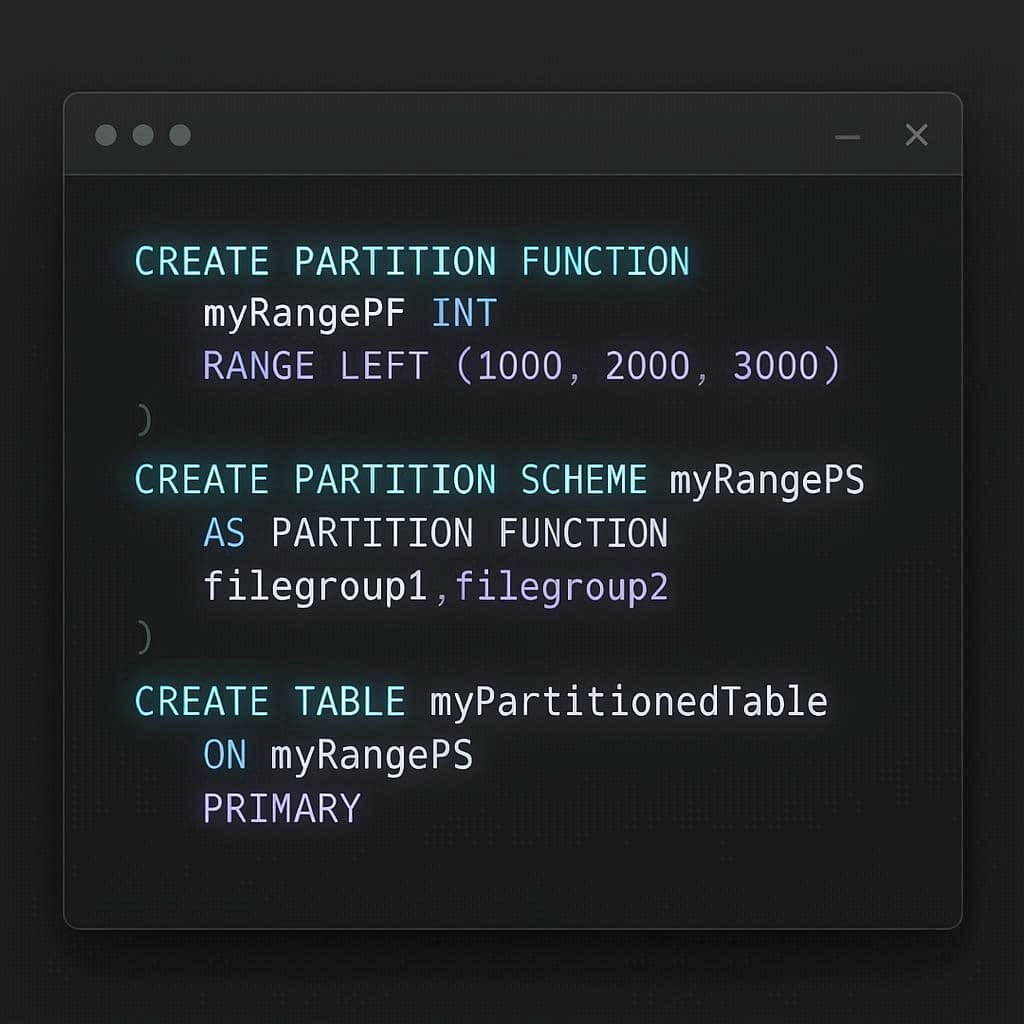Click the TABLE keyword
Screen dimensions: 1024x1024
350,702
